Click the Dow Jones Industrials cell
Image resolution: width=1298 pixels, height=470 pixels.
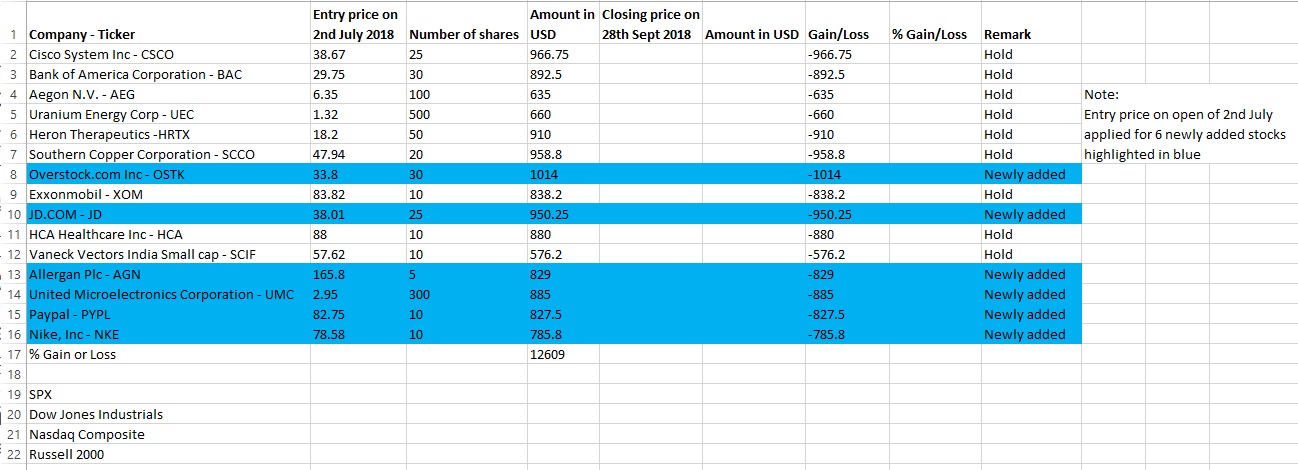pos(95,414)
